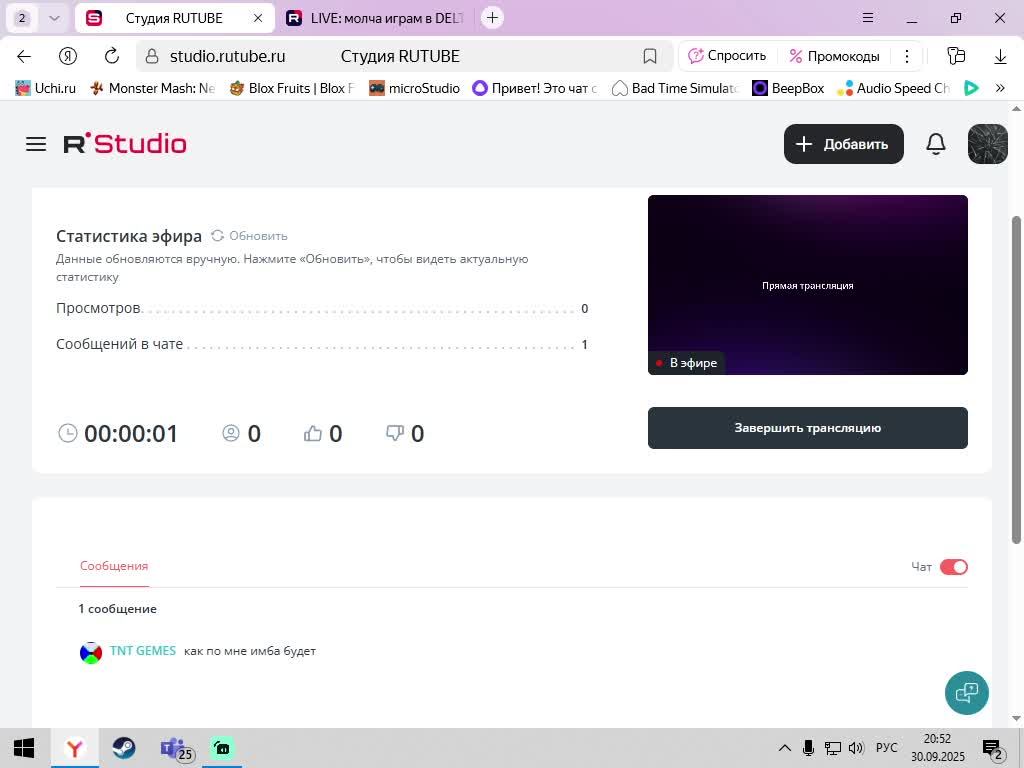Open the Monster Mash bookmark

(152, 88)
